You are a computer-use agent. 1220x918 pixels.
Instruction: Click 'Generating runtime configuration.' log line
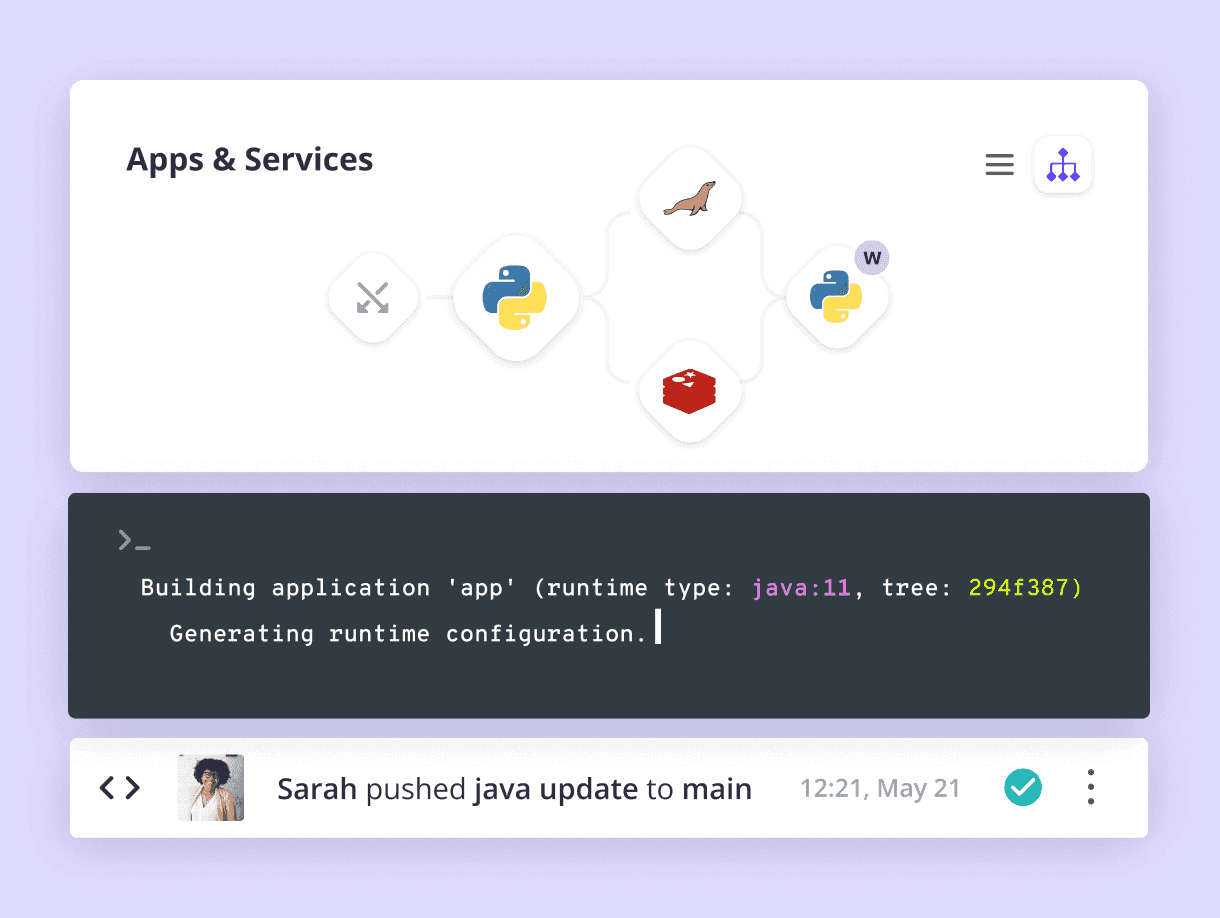(x=409, y=634)
